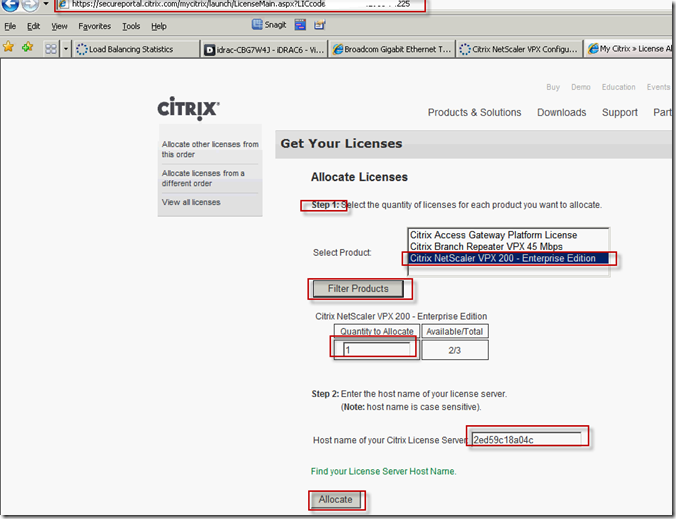Click the Quantity to Allocate column header
This screenshot has width=676, height=519.
tap(377, 331)
